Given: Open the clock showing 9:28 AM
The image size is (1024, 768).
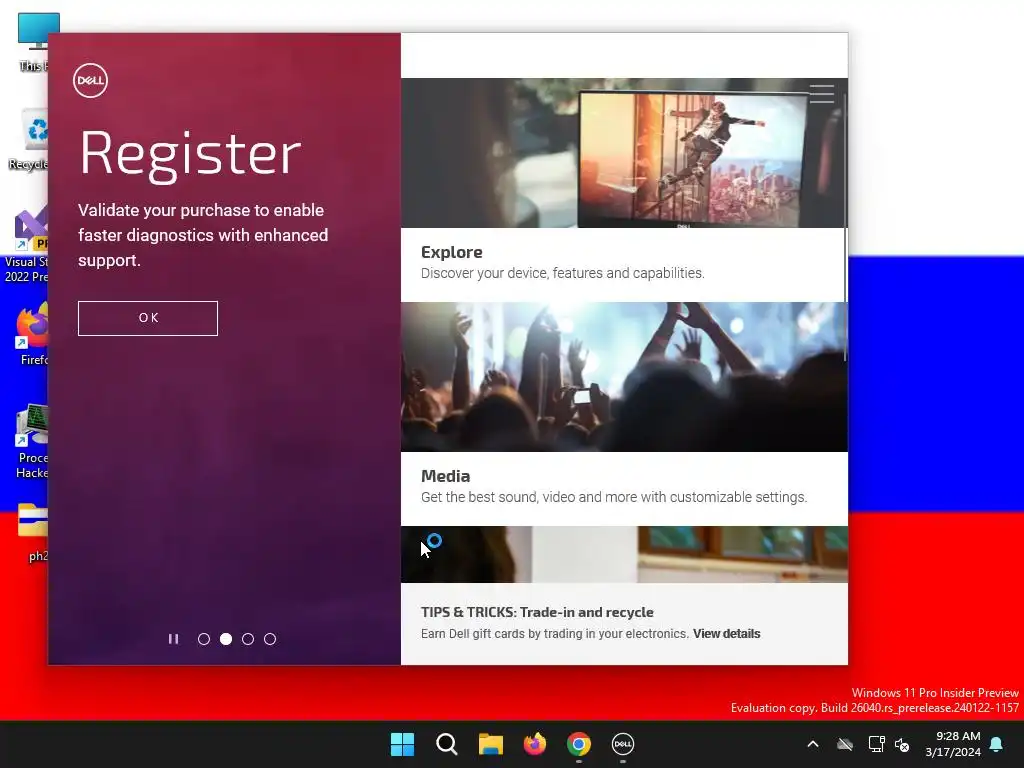Looking at the screenshot, I should pos(953,744).
